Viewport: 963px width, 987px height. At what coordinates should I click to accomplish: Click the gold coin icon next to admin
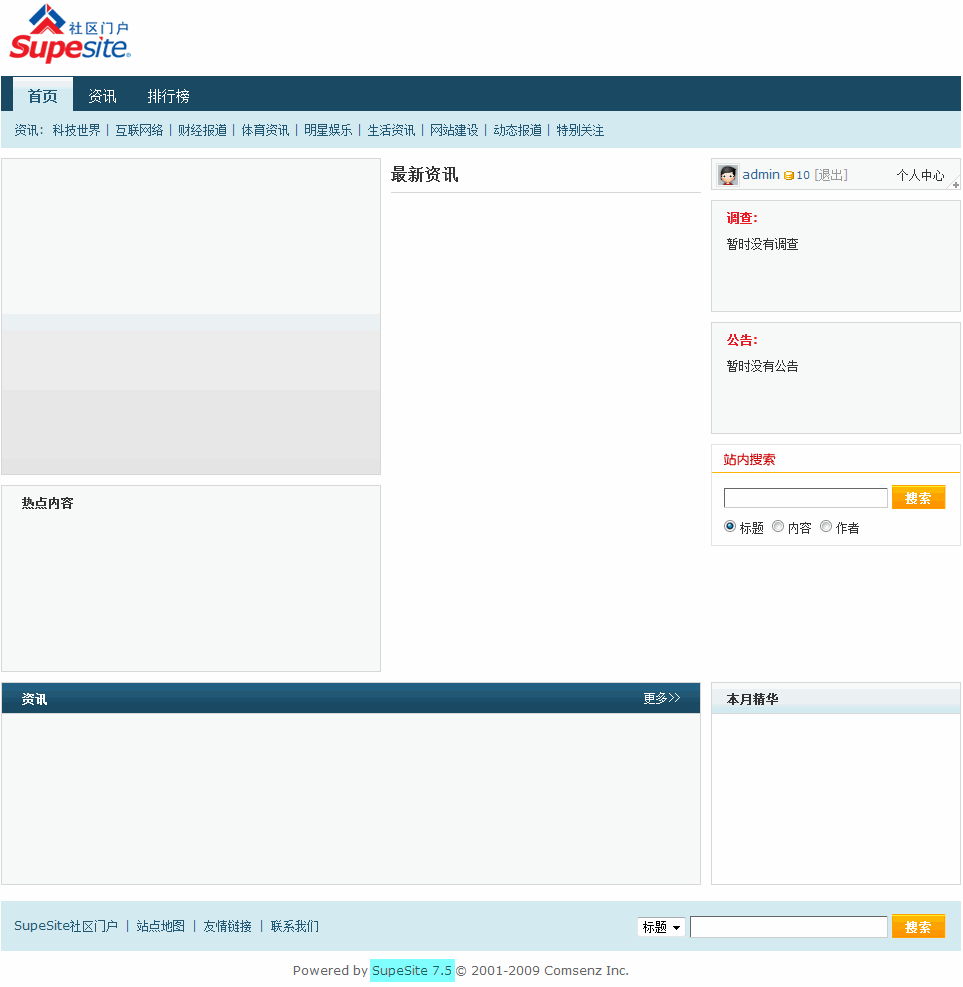(788, 175)
